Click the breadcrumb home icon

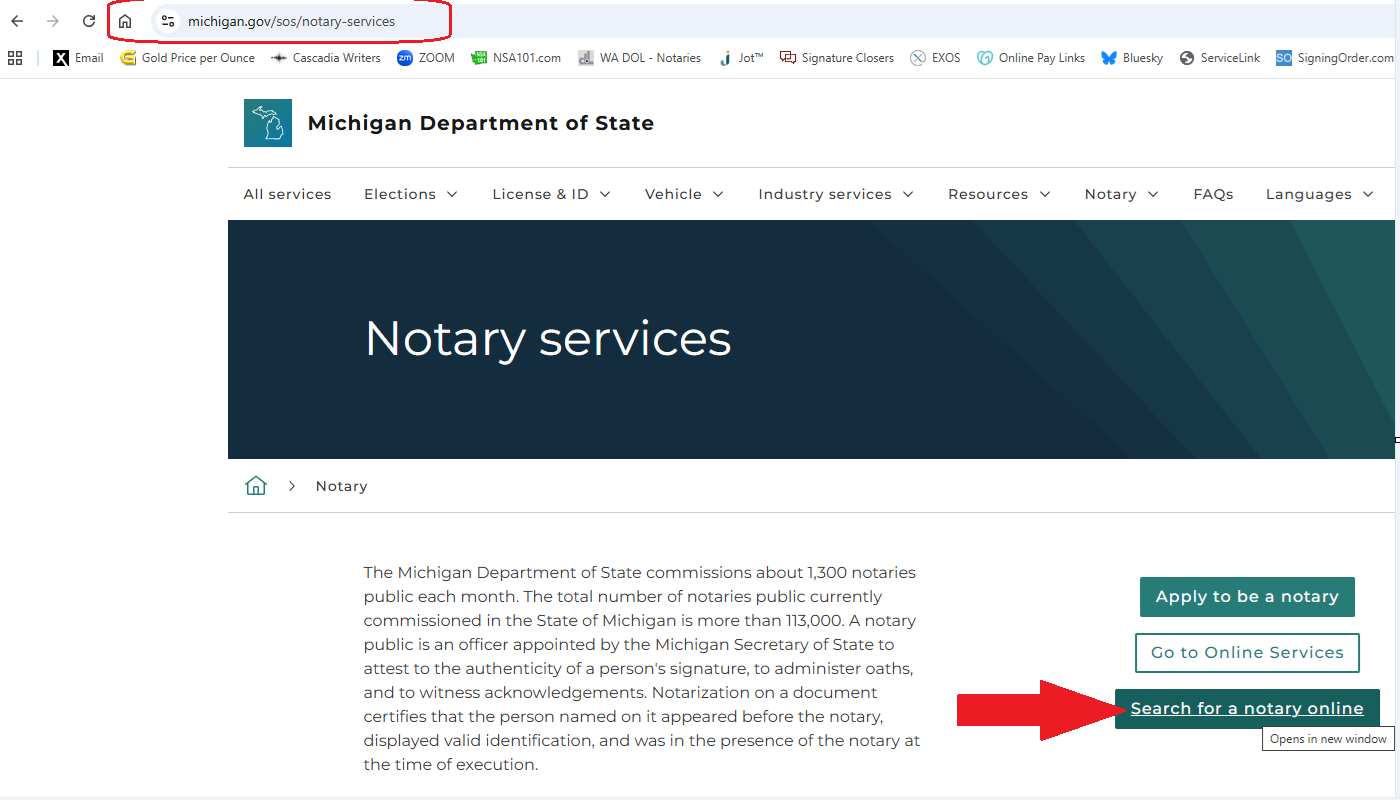[256, 486]
